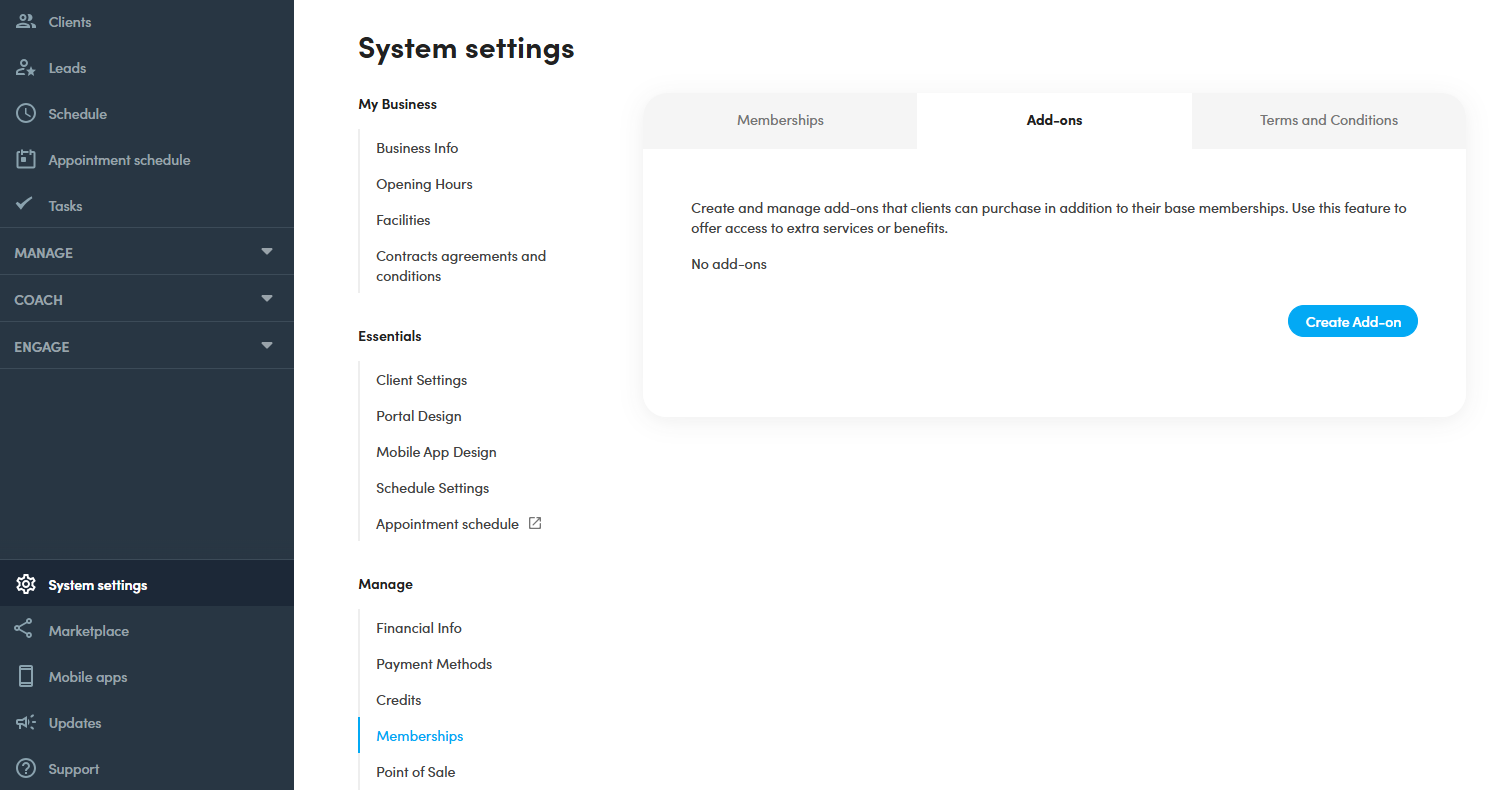Open Marketplace in the sidebar

pos(147,631)
